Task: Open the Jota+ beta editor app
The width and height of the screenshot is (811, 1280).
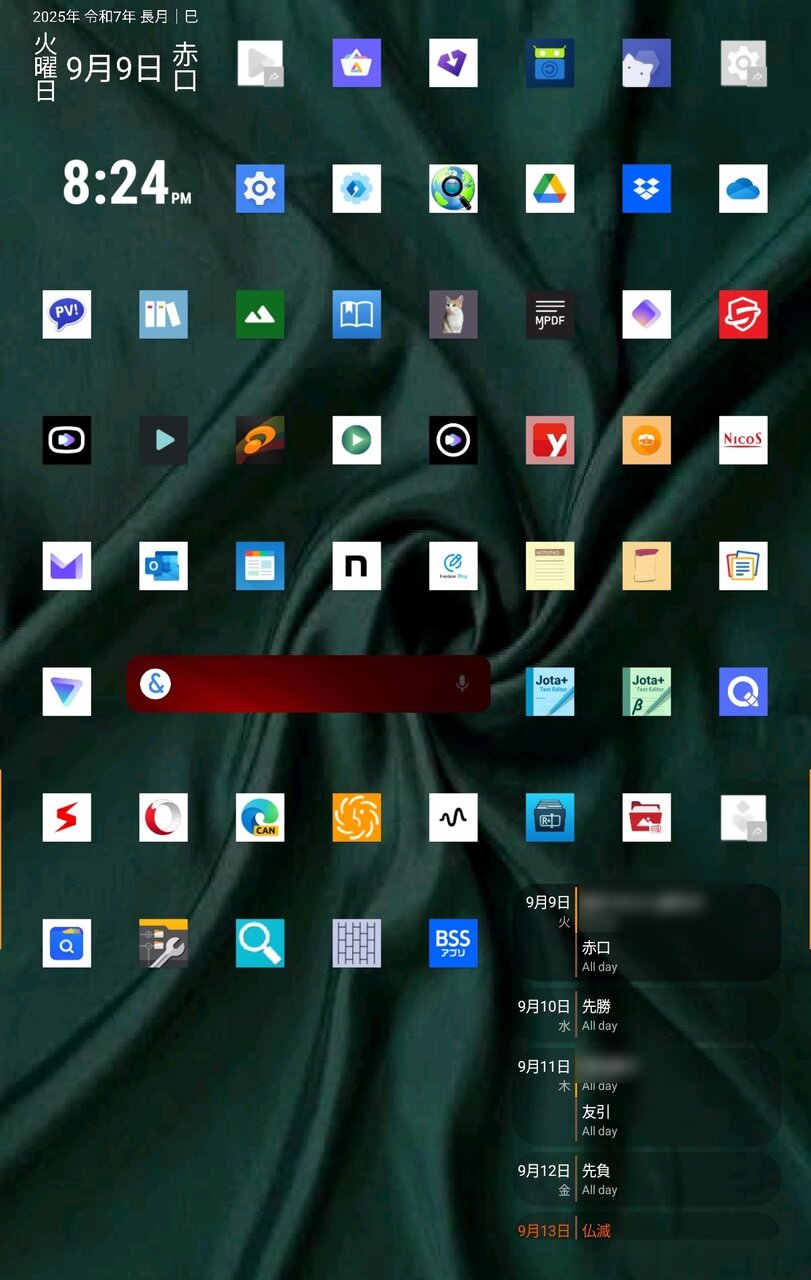Action: (646, 691)
